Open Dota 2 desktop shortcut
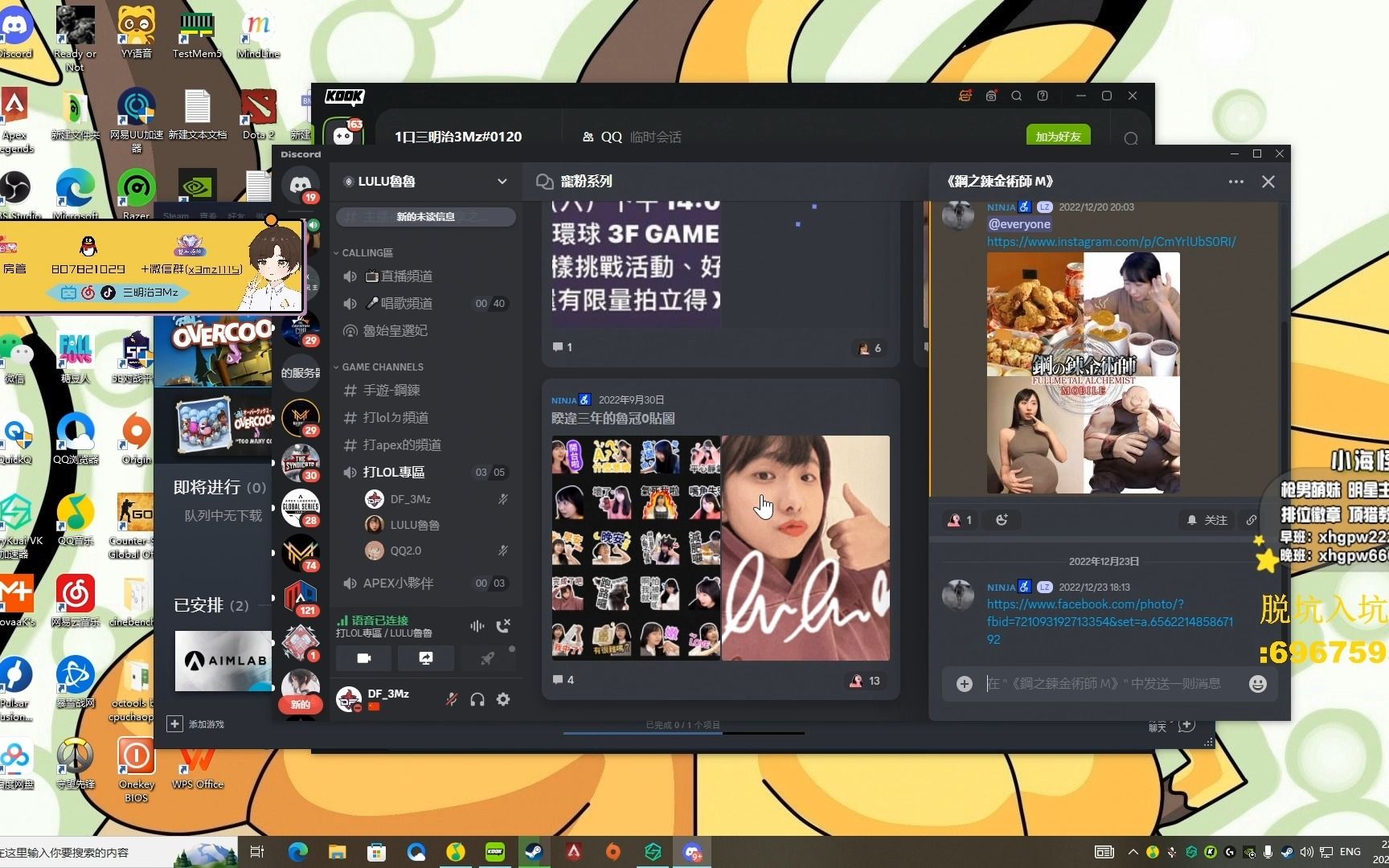The width and height of the screenshot is (1389, 868). click(259, 113)
